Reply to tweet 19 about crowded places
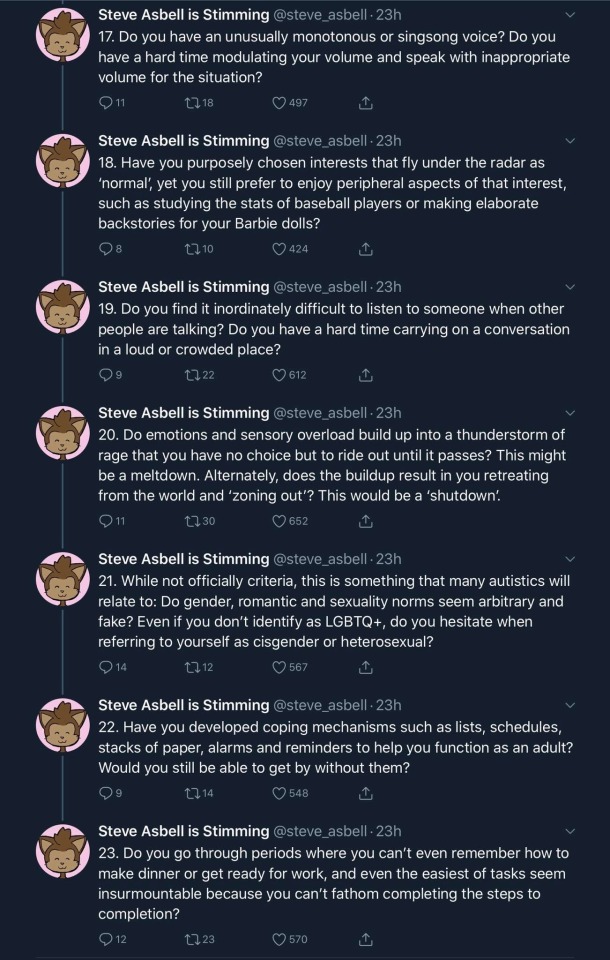 [107, 375]
